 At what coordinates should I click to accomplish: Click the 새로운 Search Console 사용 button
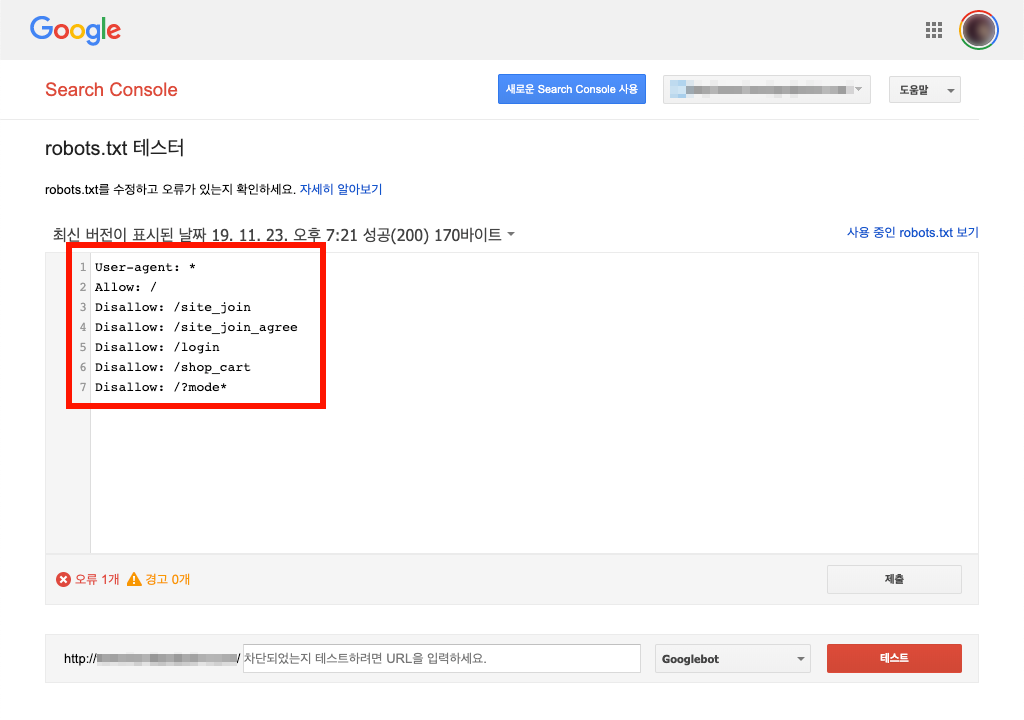[571, 89]
